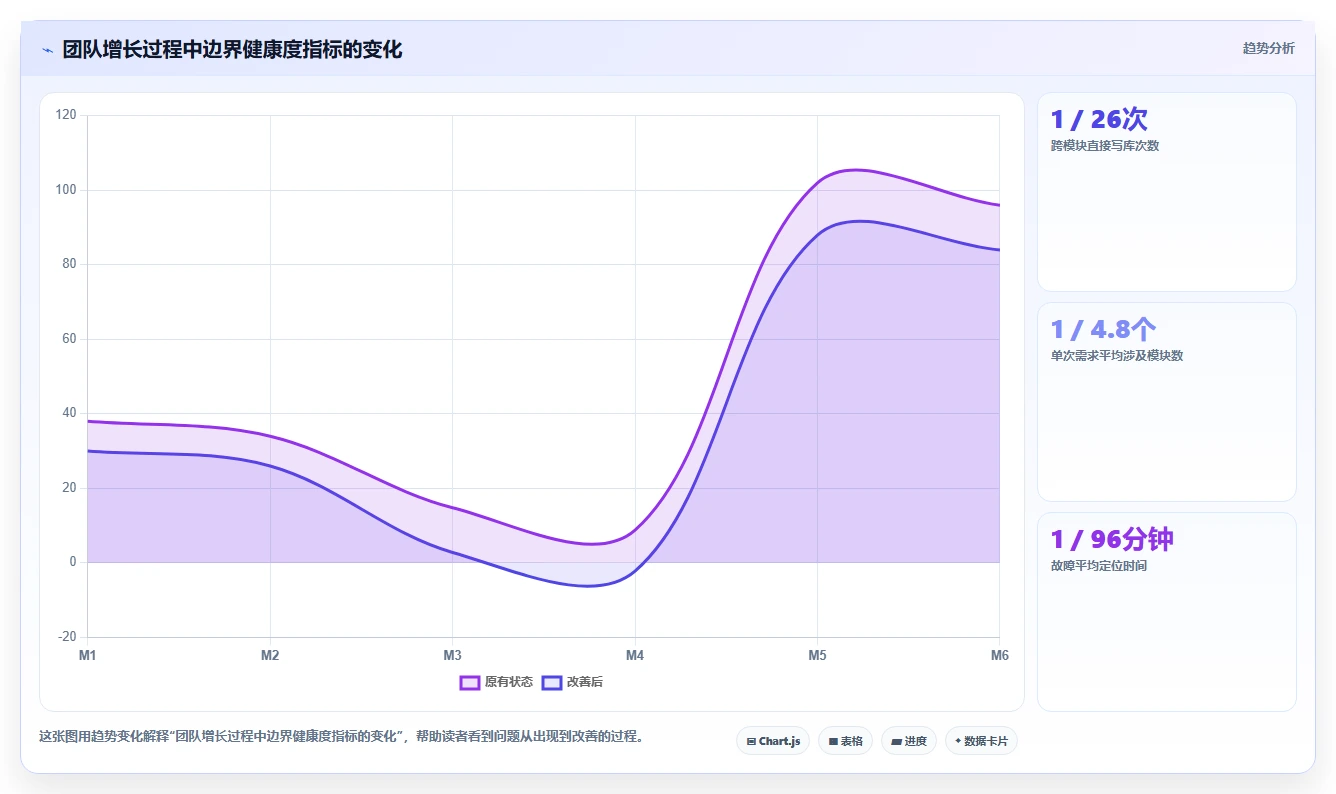Click the 趋势分析 label in the header
The image size is (1336, 794).
click(1268, 48)
